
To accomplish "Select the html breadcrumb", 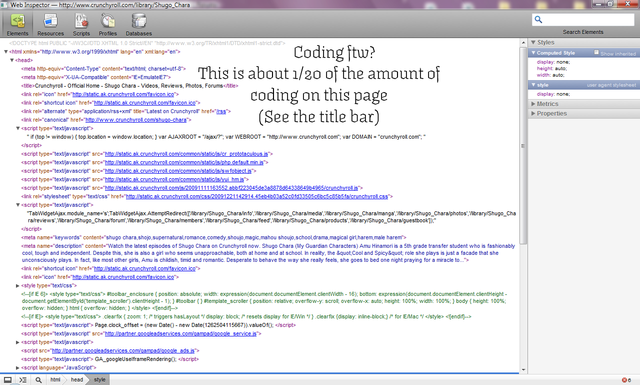I will [x=55, y=380].
